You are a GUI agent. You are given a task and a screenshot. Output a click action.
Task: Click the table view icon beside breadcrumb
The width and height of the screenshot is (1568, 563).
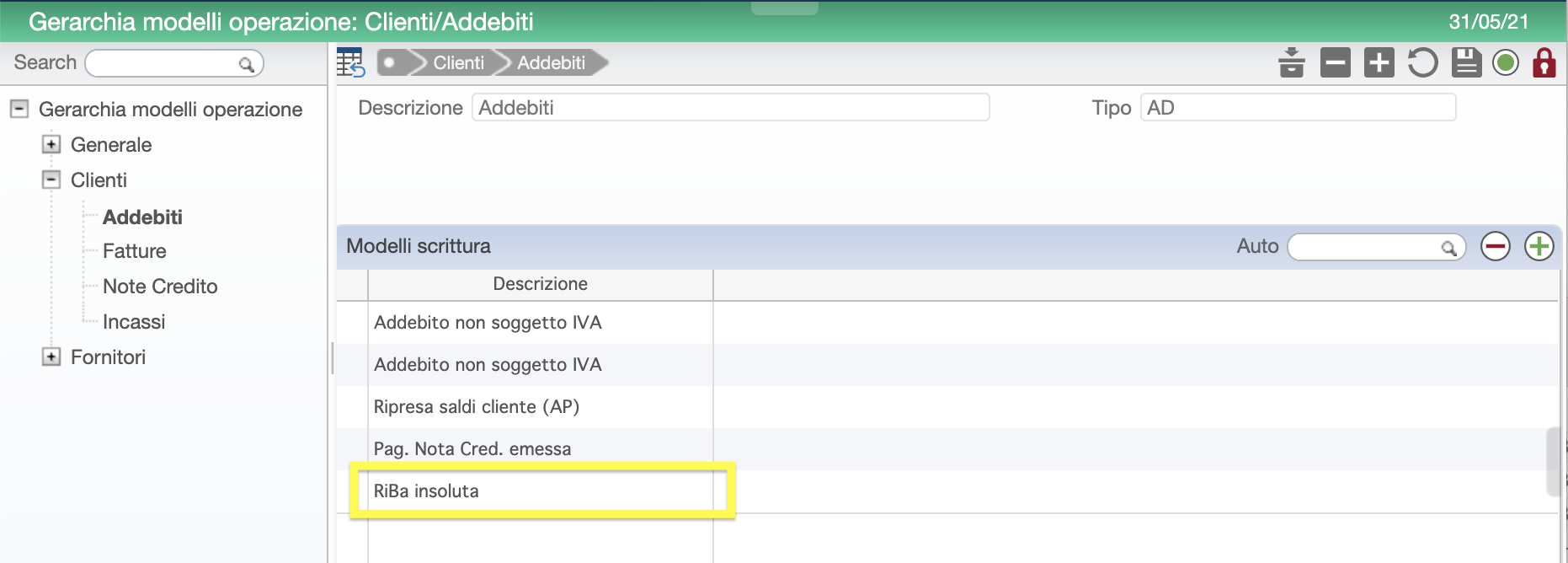[x=349, y=62]
